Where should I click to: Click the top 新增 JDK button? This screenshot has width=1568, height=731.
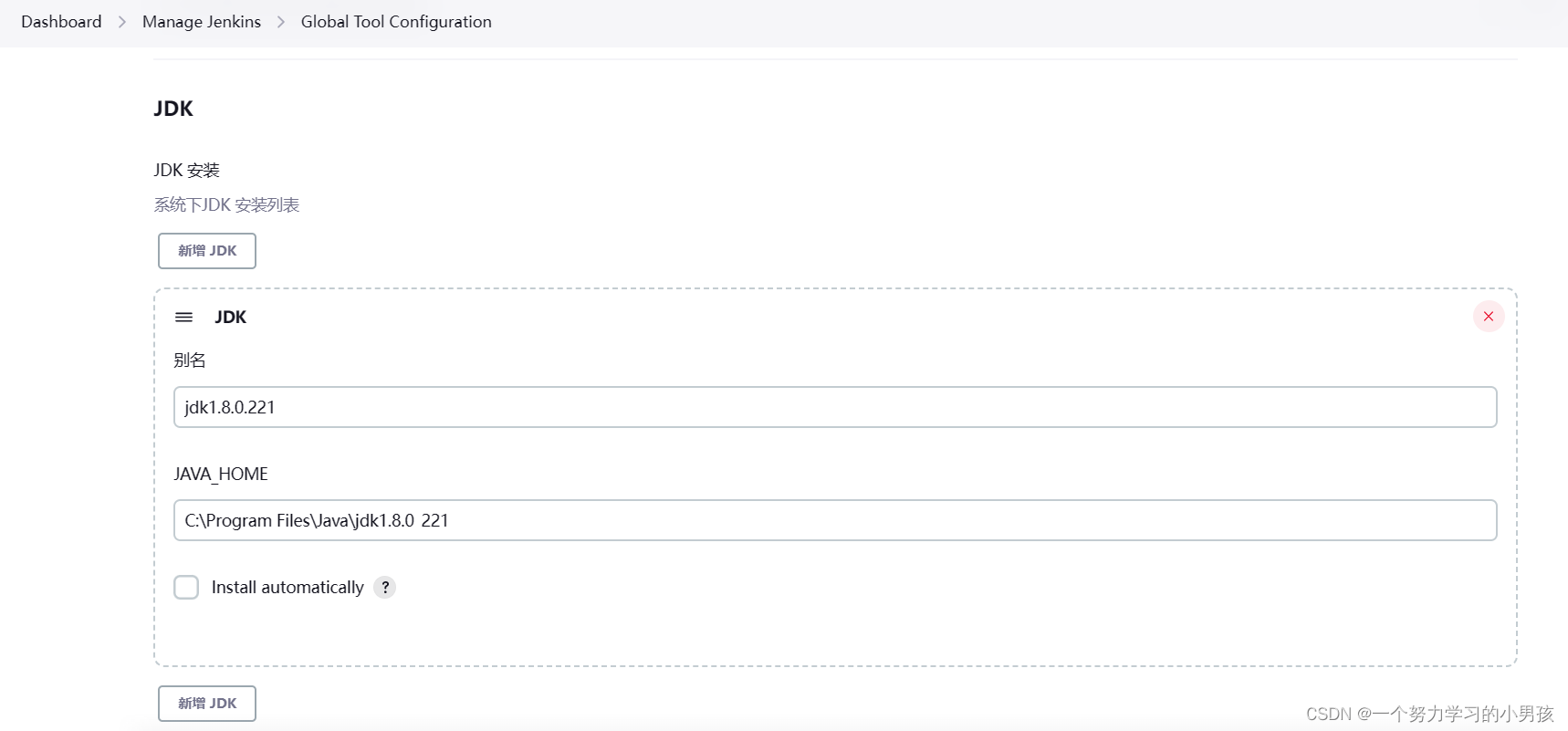206,251
